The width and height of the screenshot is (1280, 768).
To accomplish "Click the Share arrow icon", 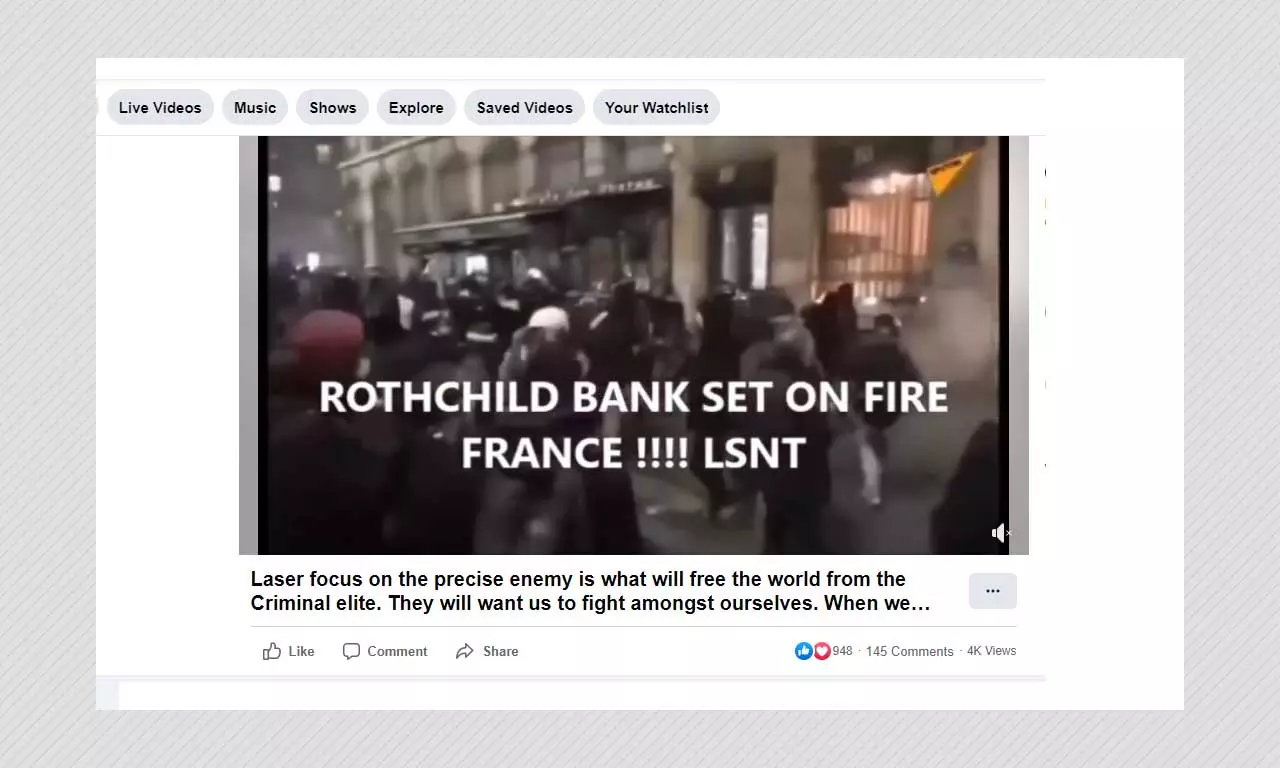I will click(x=465, y=651).
